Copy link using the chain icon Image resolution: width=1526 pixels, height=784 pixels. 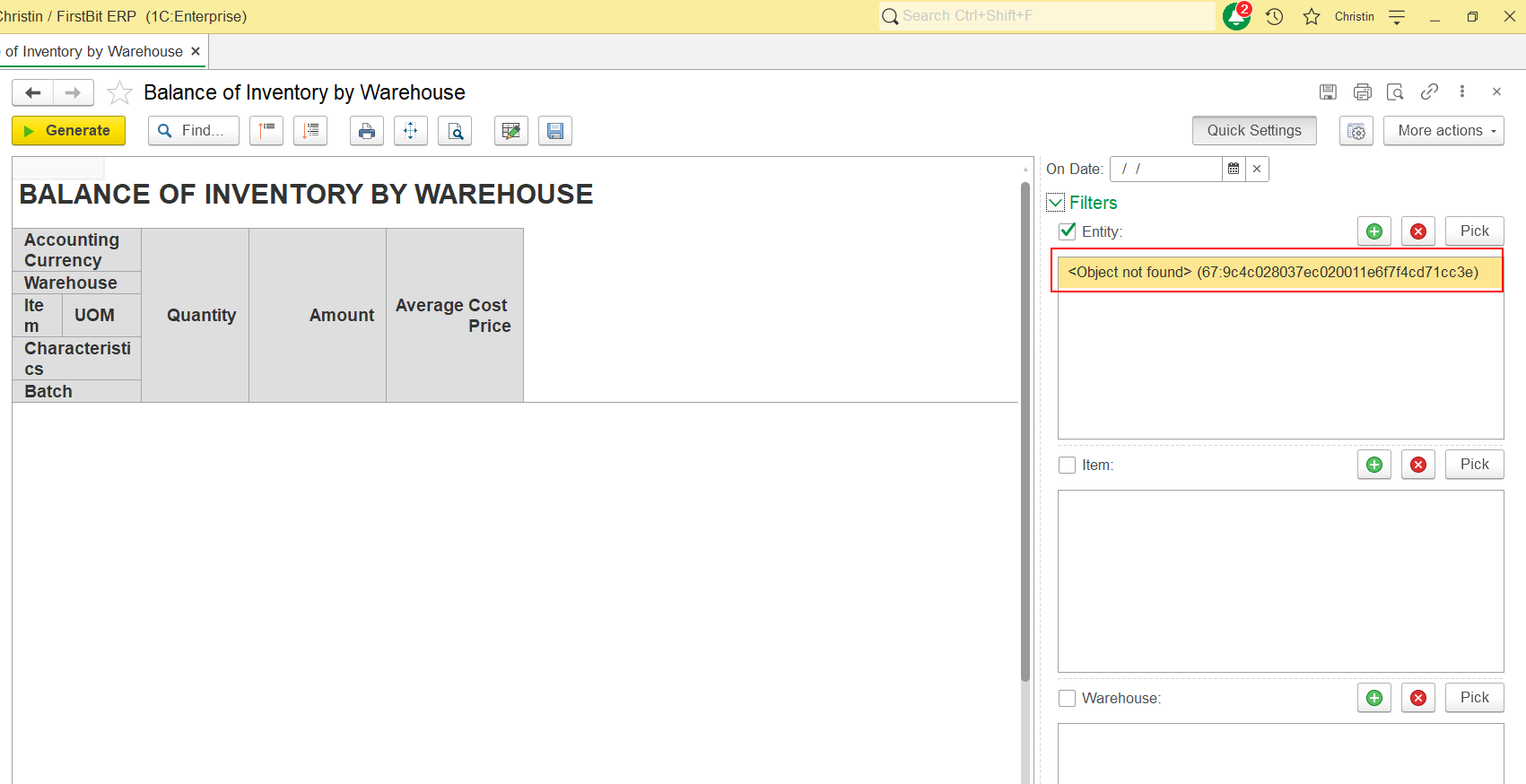(x=1429, y=91)
